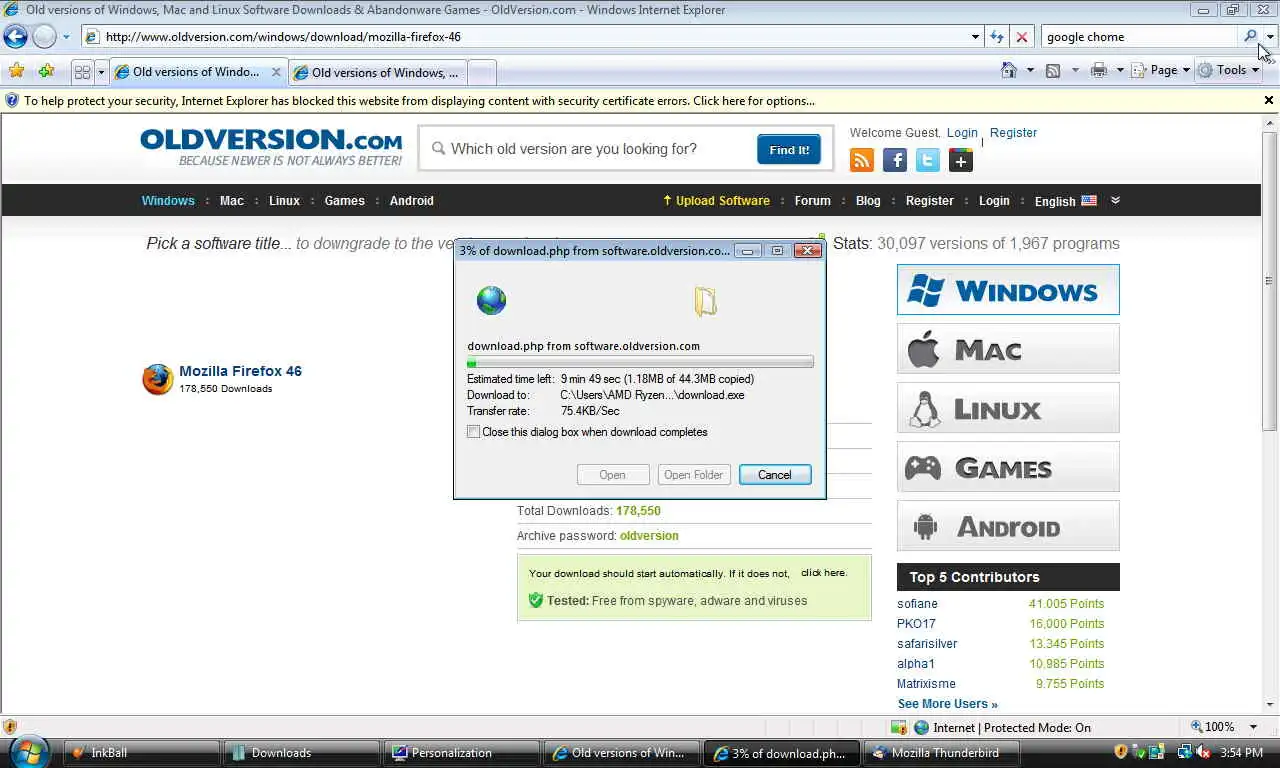Click the Home icon in command bar
Image resolution: width=1280 pixels, height=768 pixels.
click(x=1010, y=70)
